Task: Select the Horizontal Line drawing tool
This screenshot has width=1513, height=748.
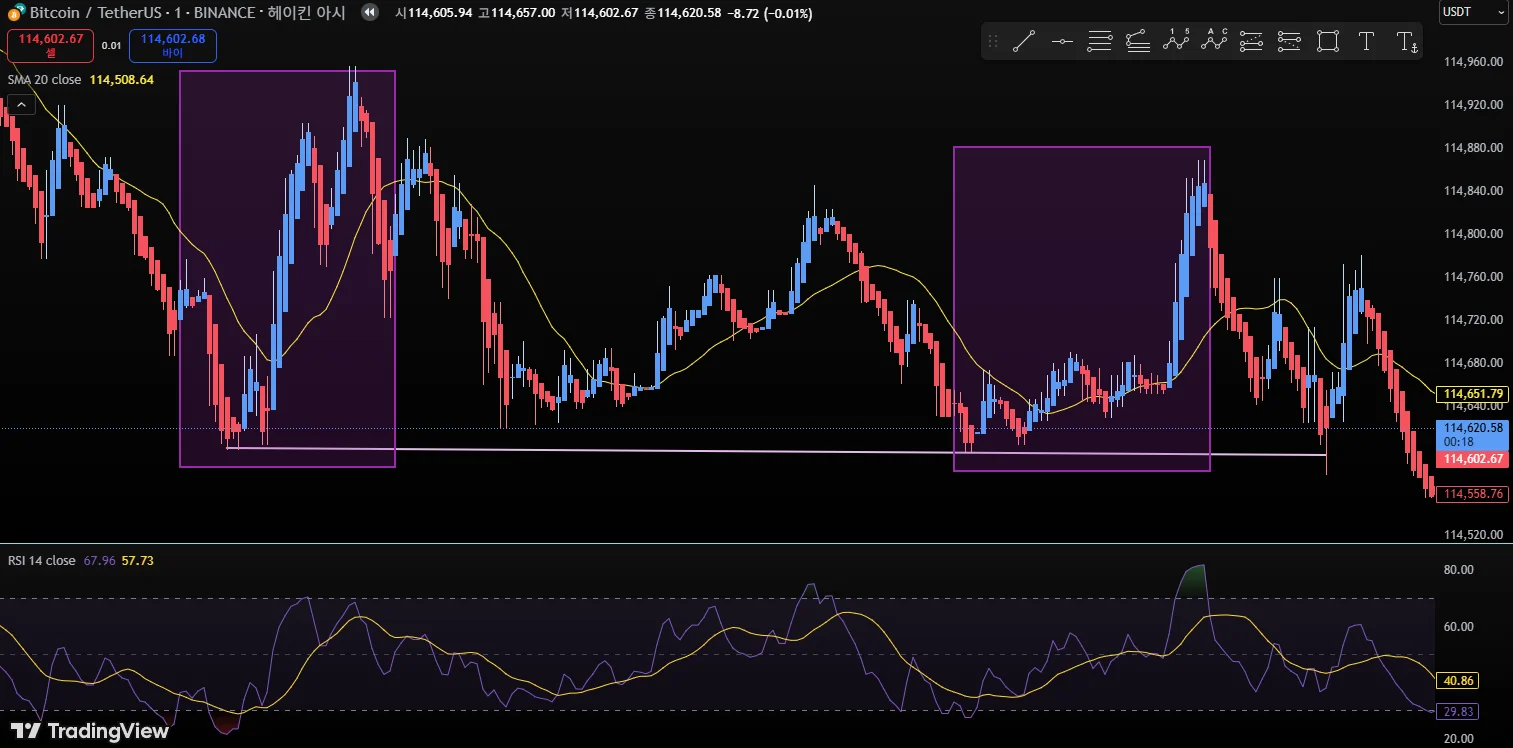Action: coord(1062,41)
